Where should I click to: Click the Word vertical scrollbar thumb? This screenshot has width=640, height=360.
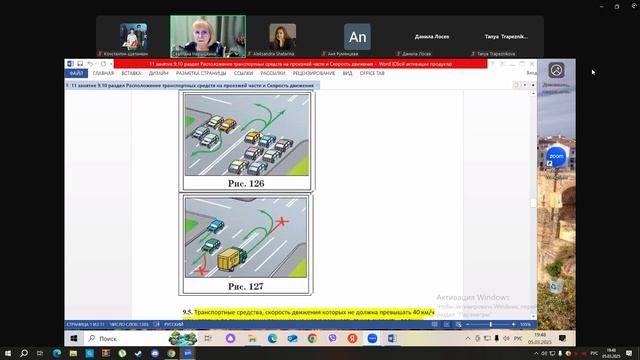(533, 203)
